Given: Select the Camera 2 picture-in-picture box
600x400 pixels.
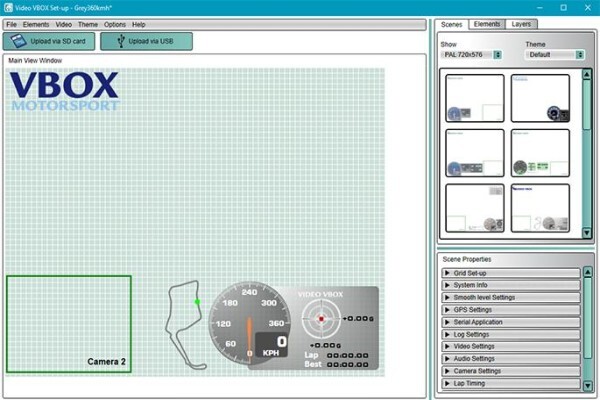Looking at the screenshot, I should (69, 324).
